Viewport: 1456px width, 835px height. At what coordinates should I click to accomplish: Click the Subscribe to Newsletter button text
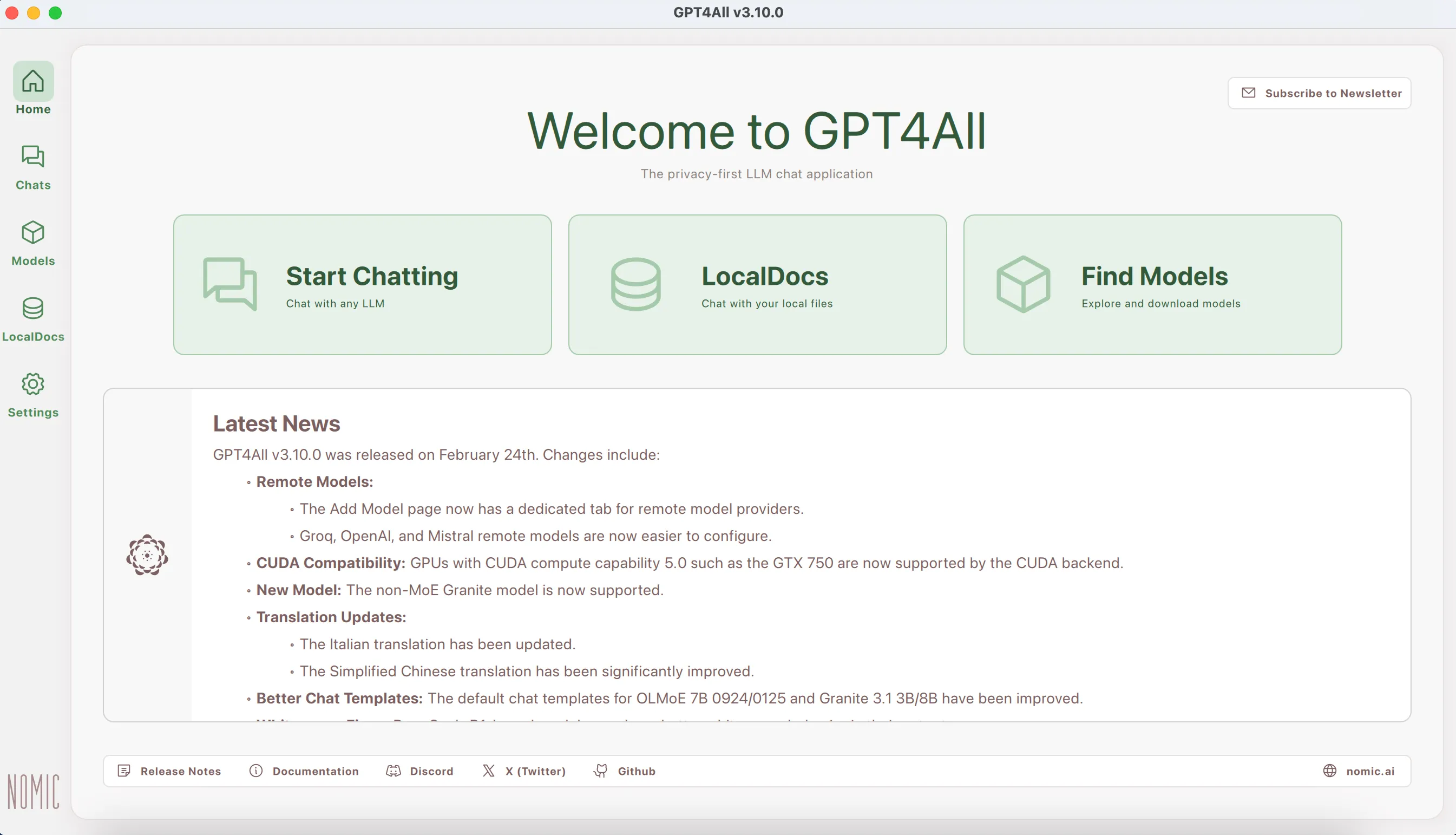click(1333, 93)
